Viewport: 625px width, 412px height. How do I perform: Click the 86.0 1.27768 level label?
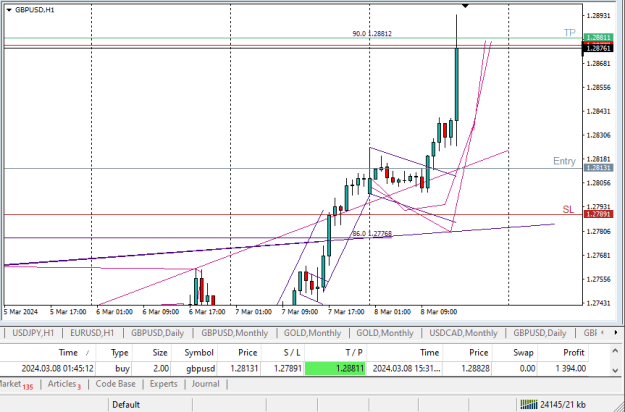click(x=372, y=233)
